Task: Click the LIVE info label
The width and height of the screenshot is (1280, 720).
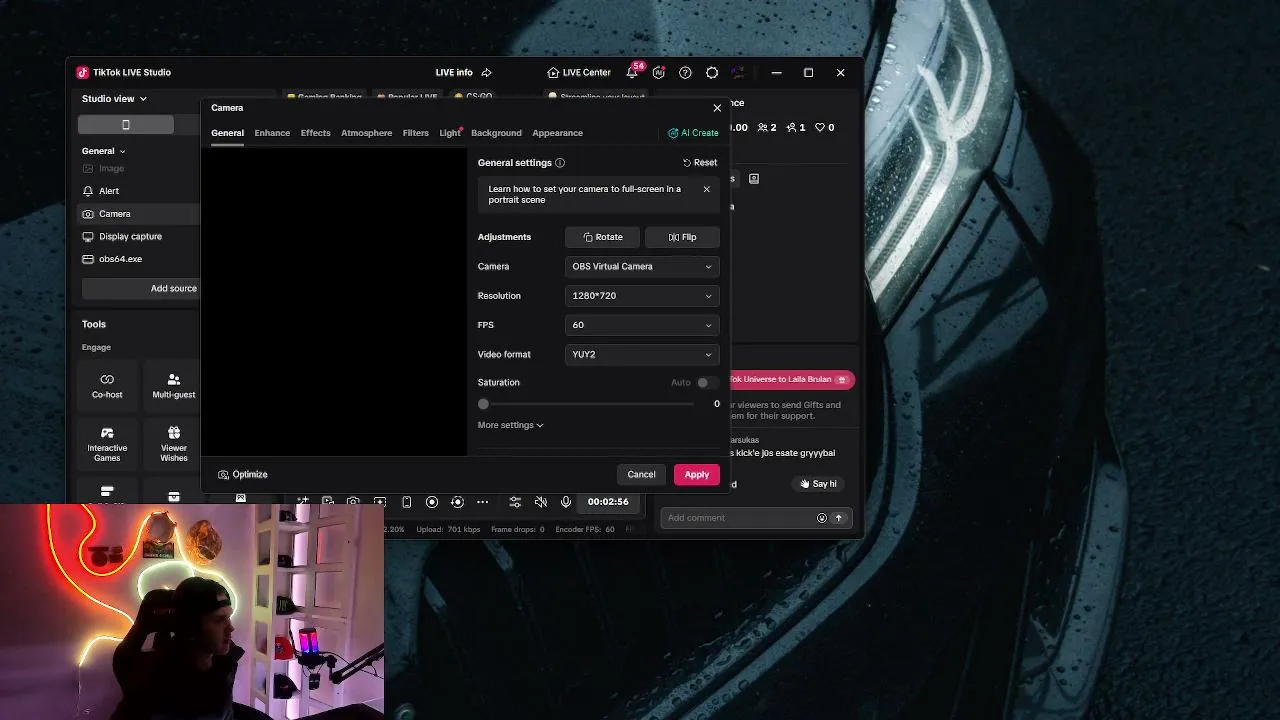Action: (x=454, y=72)
